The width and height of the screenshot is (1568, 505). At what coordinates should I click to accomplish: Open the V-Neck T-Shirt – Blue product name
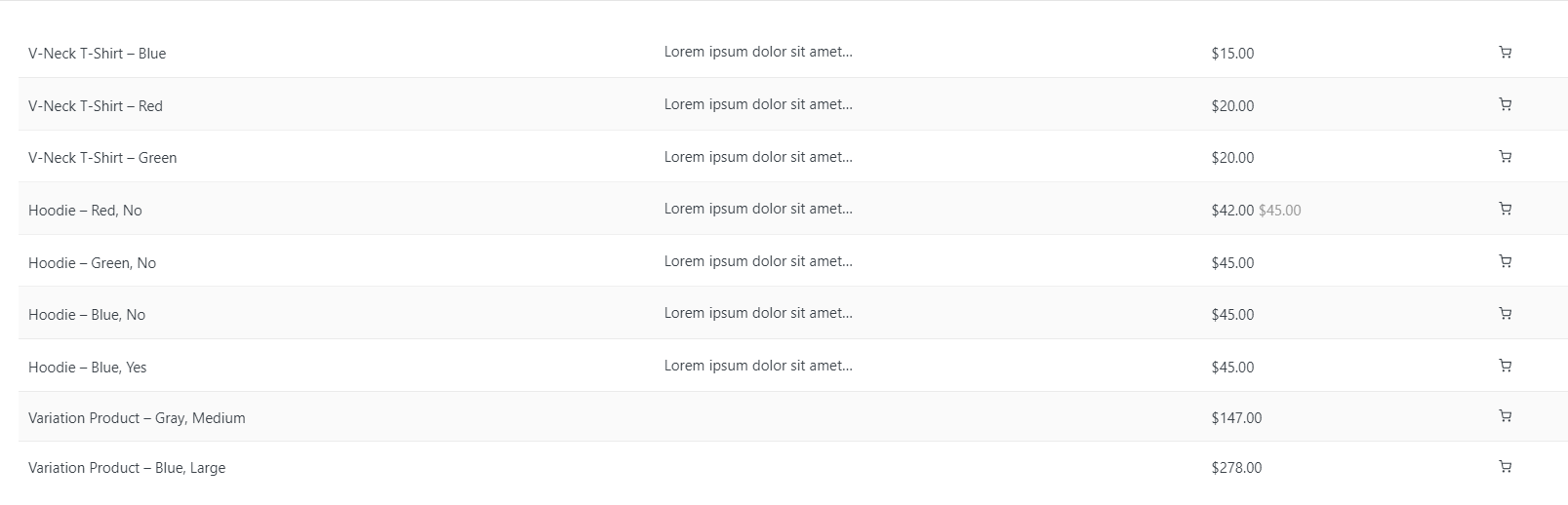coord(97,54)
